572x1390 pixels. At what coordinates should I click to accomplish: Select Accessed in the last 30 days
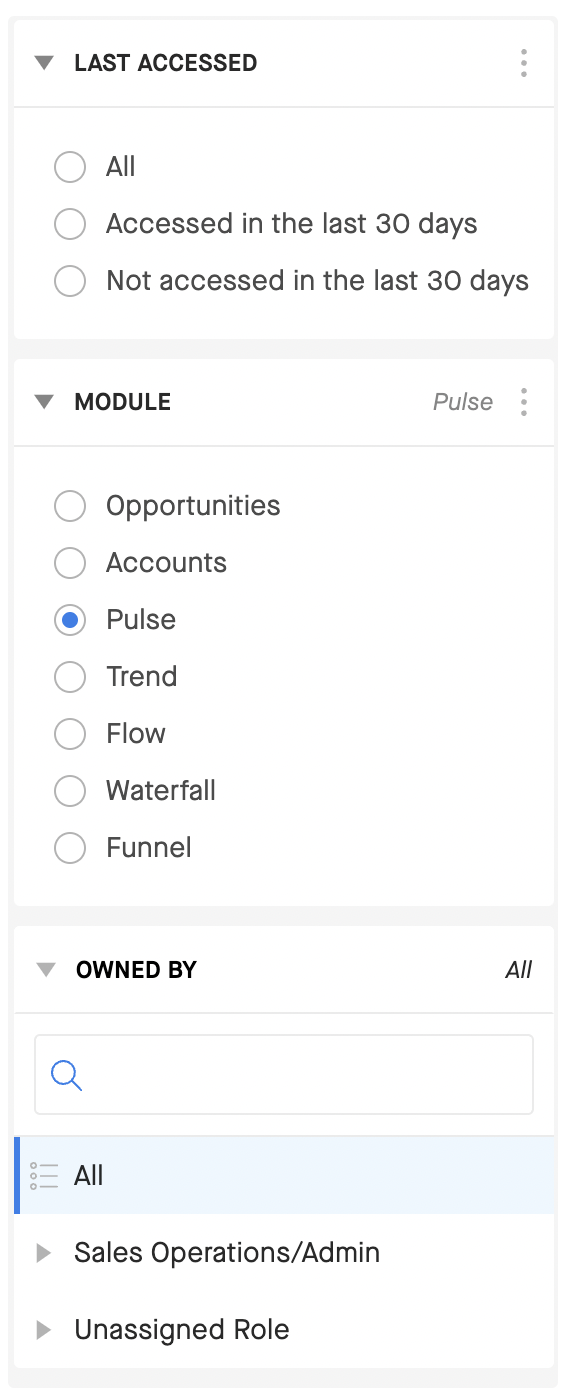point(70,224)
